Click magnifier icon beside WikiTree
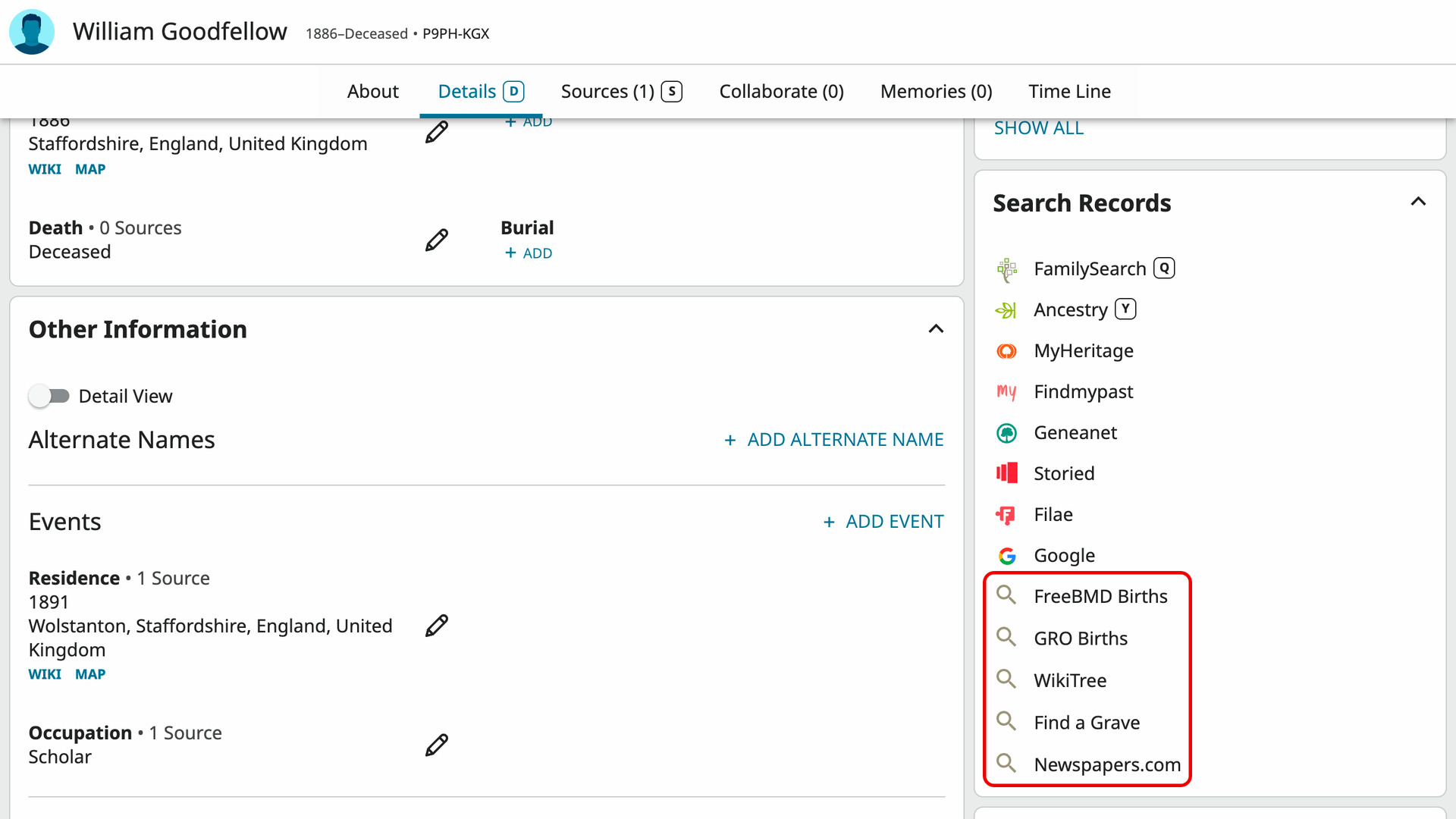 (x=1006, y=679)
